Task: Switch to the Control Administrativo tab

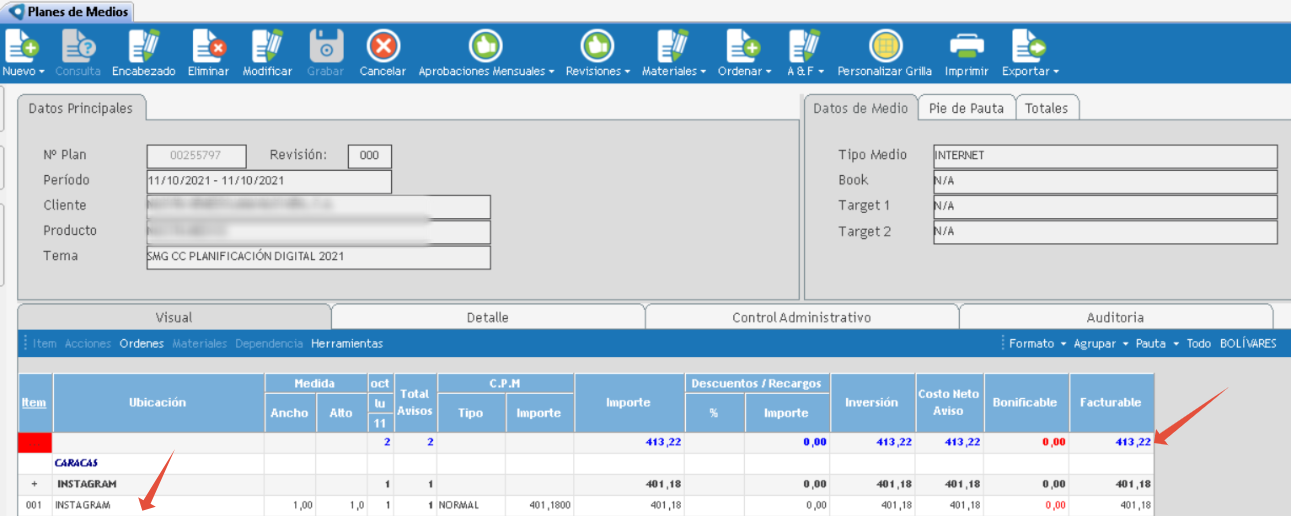Action: coord(802,317)
